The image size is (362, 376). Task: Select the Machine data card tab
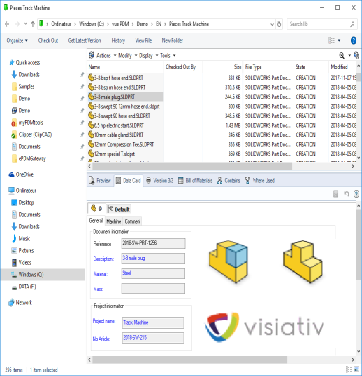pos(114,221)
